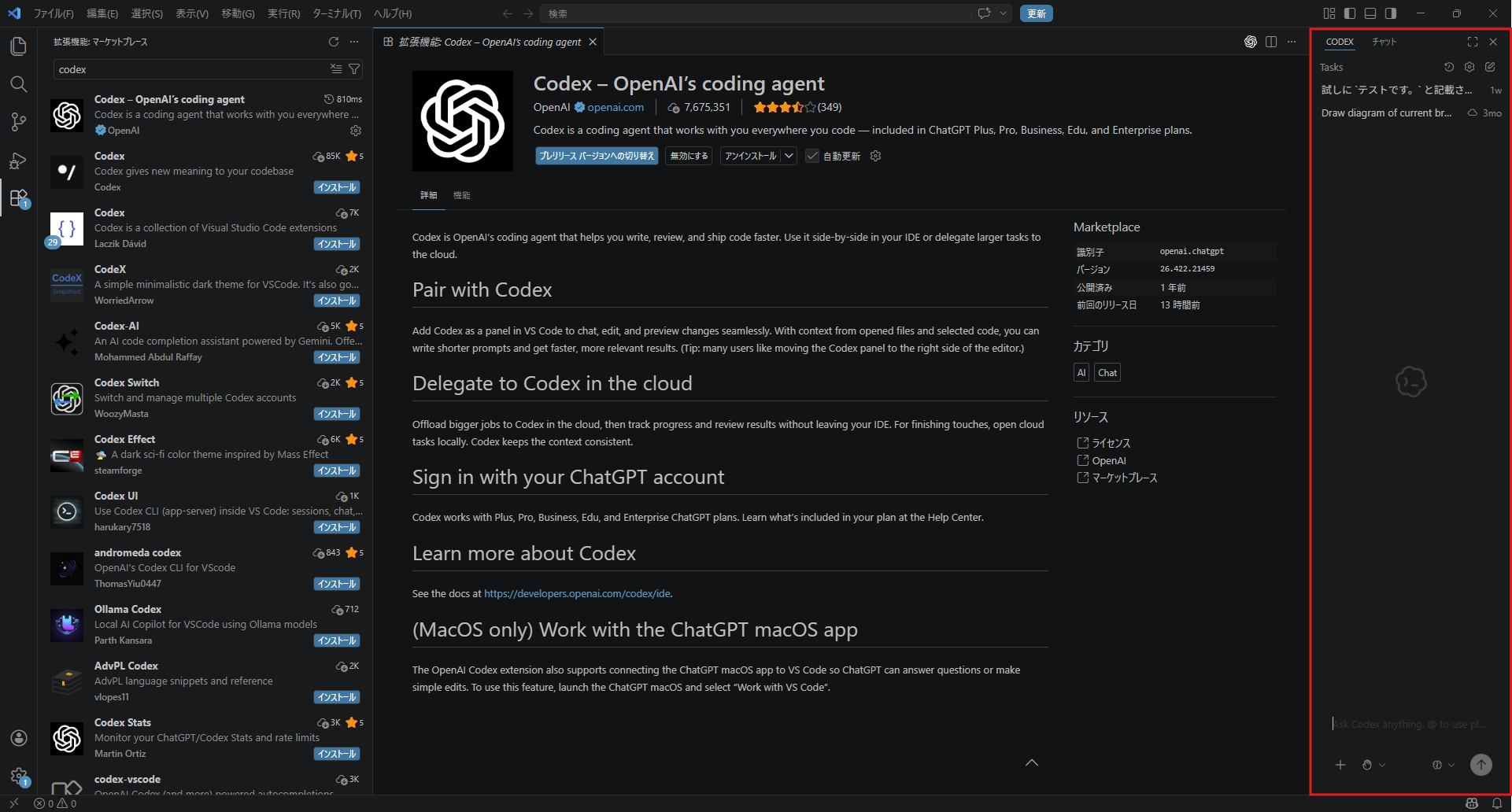1512x812 pixels.
Task: Open the Source Control view in activity bar
Action: point(18,122)
